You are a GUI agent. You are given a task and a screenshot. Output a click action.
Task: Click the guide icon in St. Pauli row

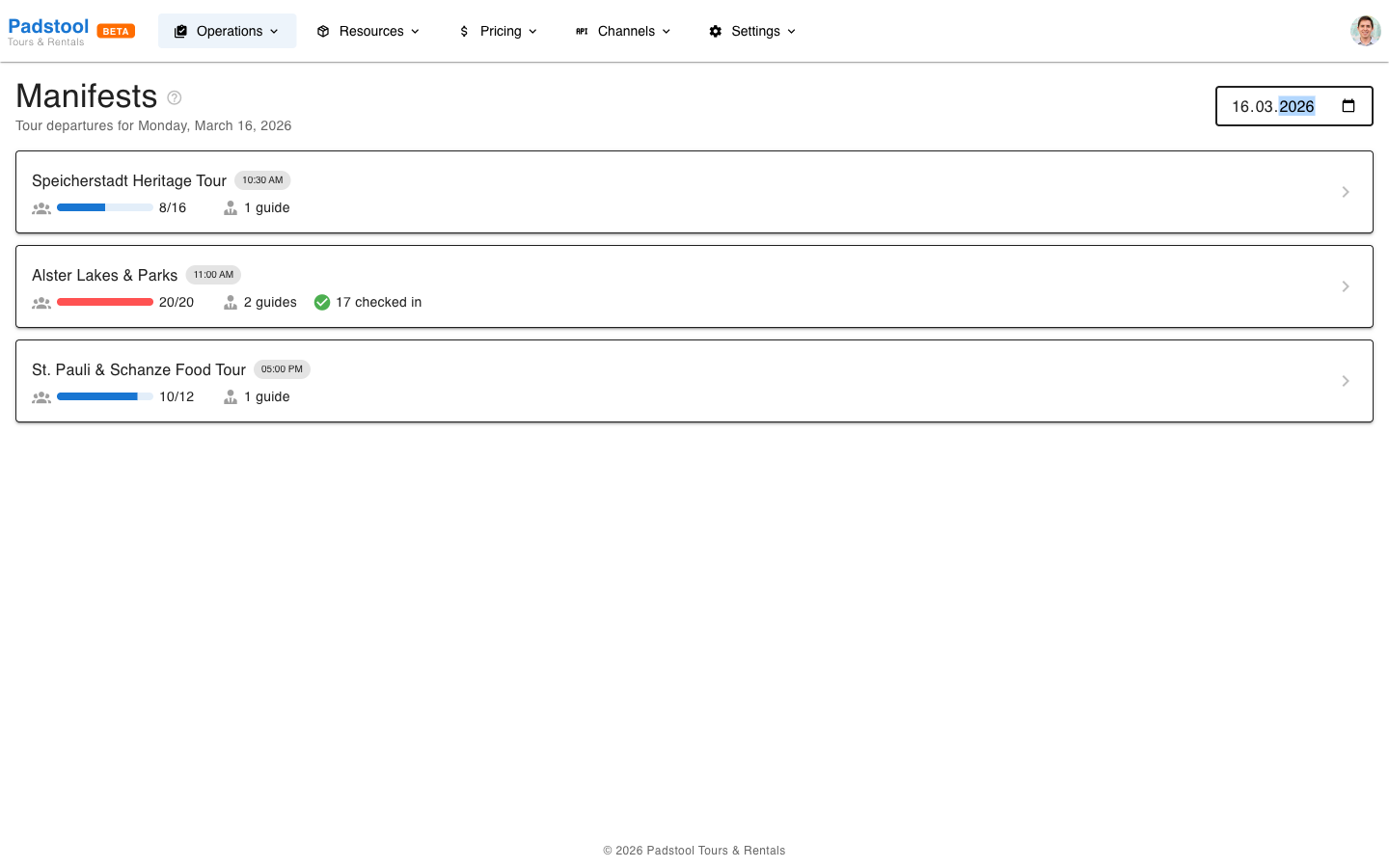point(231,396)
